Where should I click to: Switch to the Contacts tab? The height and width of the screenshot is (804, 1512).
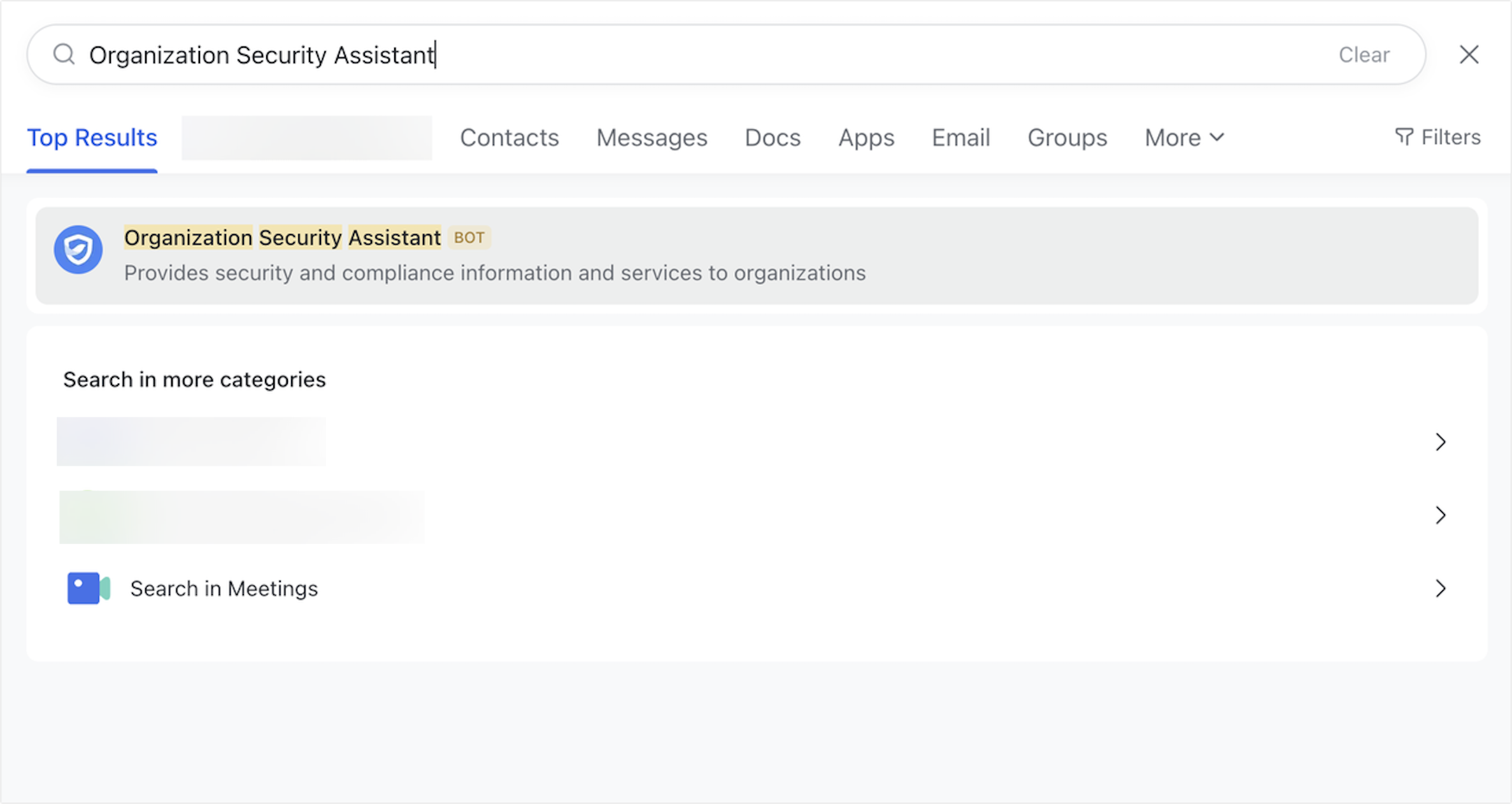tap(510, 137)
